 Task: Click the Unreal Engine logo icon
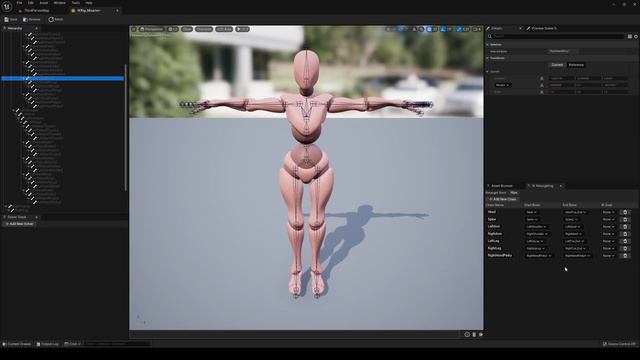tap(7, 7)
